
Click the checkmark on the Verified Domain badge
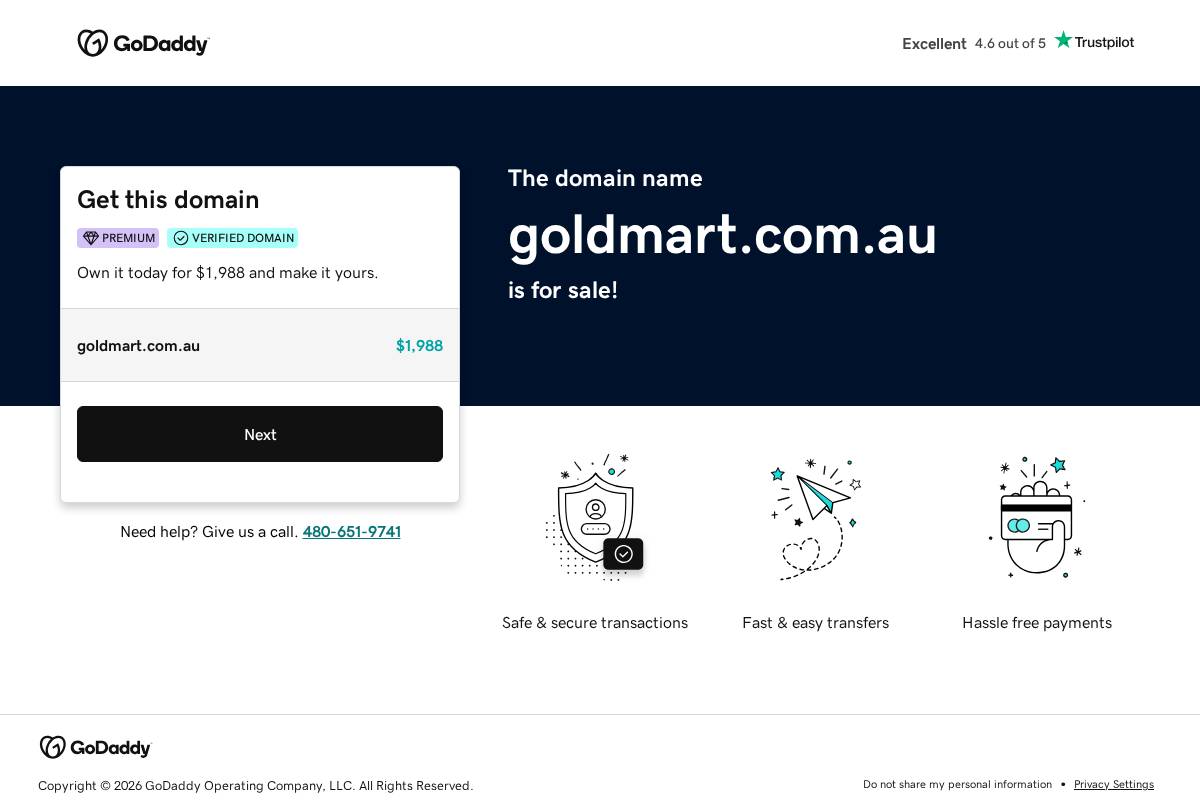coord(181,238)
